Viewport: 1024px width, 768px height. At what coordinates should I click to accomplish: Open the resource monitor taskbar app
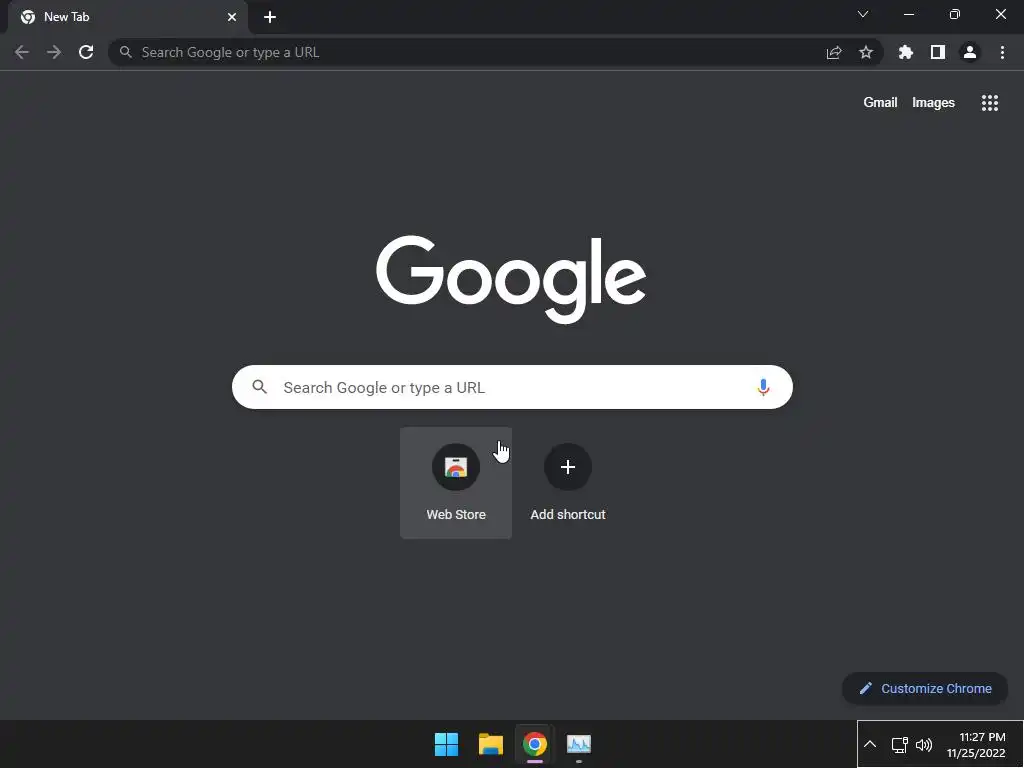tap(579, 744)
